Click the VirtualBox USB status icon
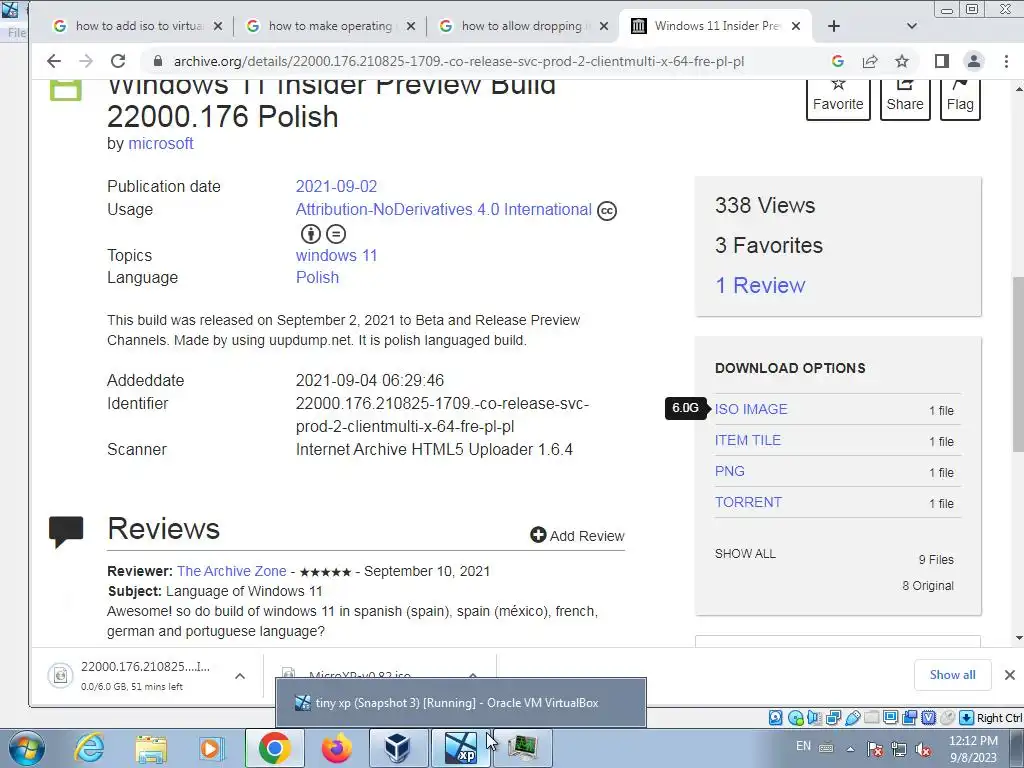 tap(853, 718)
